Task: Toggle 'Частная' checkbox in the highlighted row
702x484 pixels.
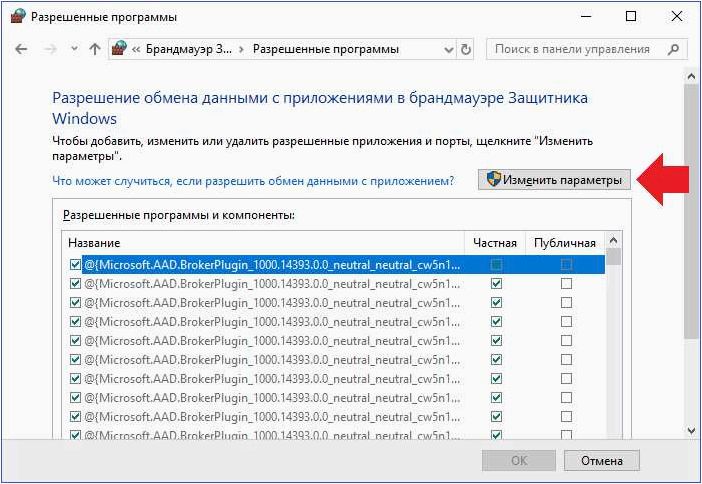Action: pos(496,265)
